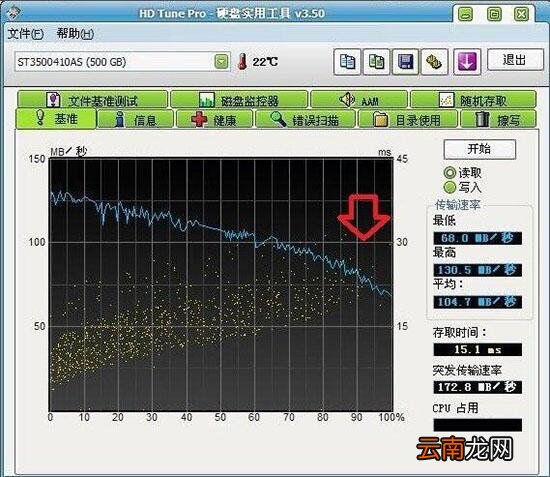Click the HD Tune app icon in title bar

click(x=13, y=12)
